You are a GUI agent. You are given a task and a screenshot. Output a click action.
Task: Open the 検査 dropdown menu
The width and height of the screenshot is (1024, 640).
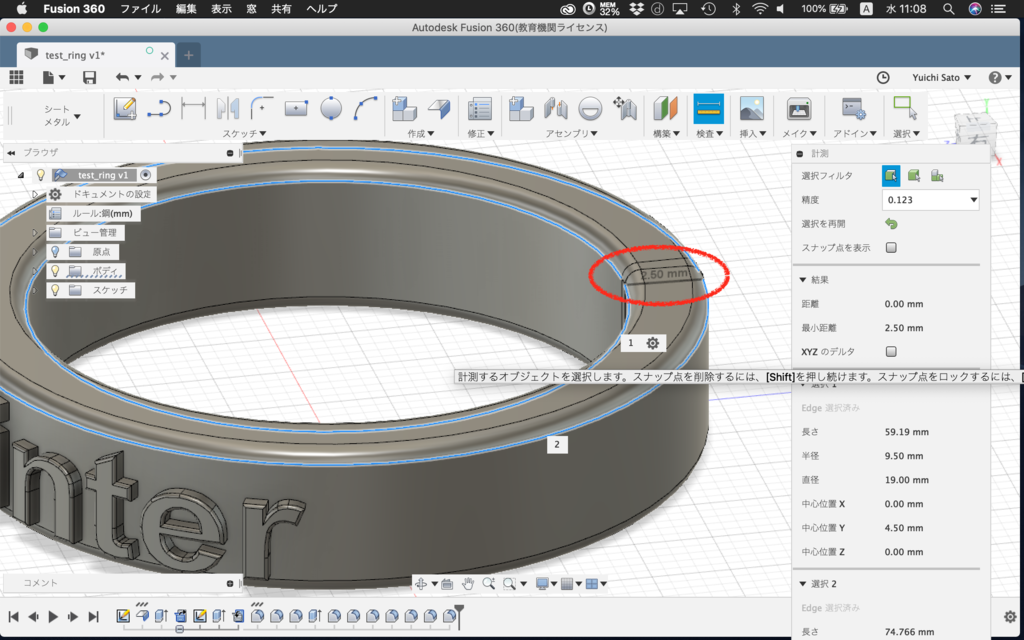709,133
